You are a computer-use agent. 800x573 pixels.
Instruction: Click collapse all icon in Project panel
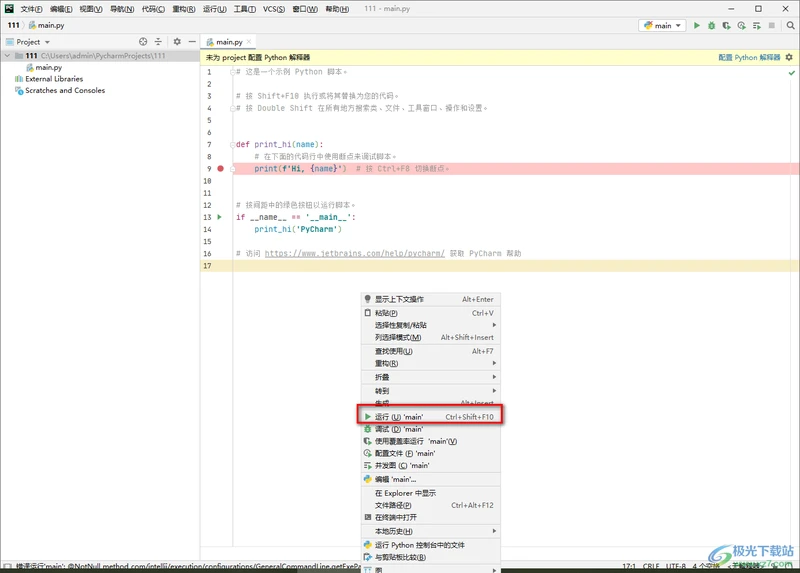(158, 42)
